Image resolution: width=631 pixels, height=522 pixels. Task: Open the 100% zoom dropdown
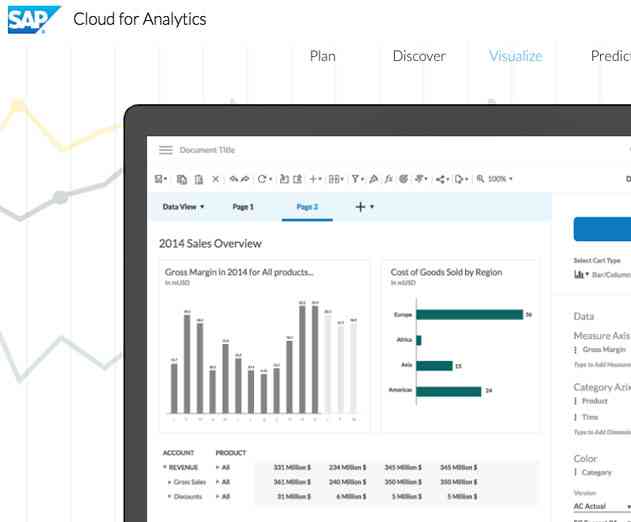pos(500,179)
